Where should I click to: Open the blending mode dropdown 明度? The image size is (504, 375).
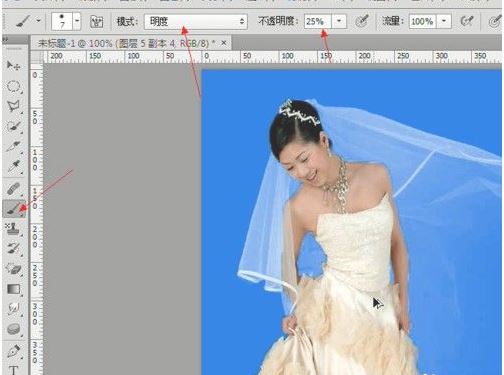pos(196,22)
